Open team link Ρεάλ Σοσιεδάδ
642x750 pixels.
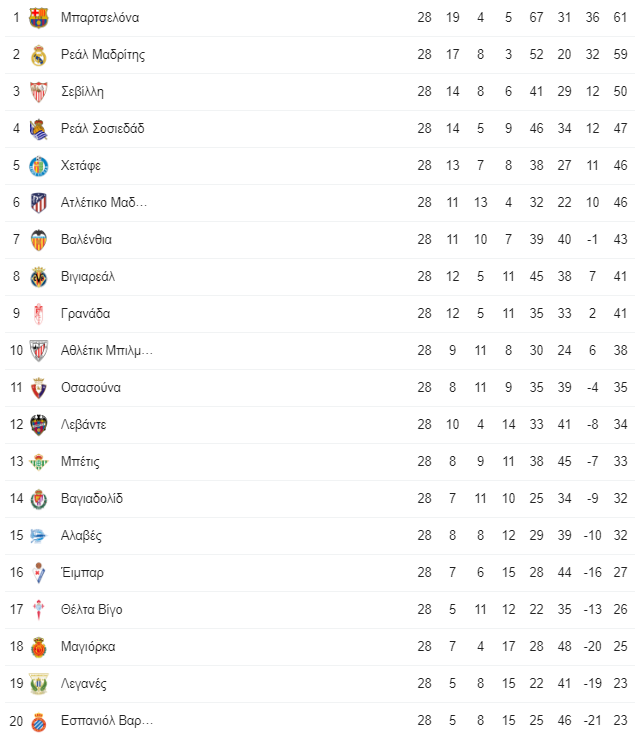pos(102,129)
